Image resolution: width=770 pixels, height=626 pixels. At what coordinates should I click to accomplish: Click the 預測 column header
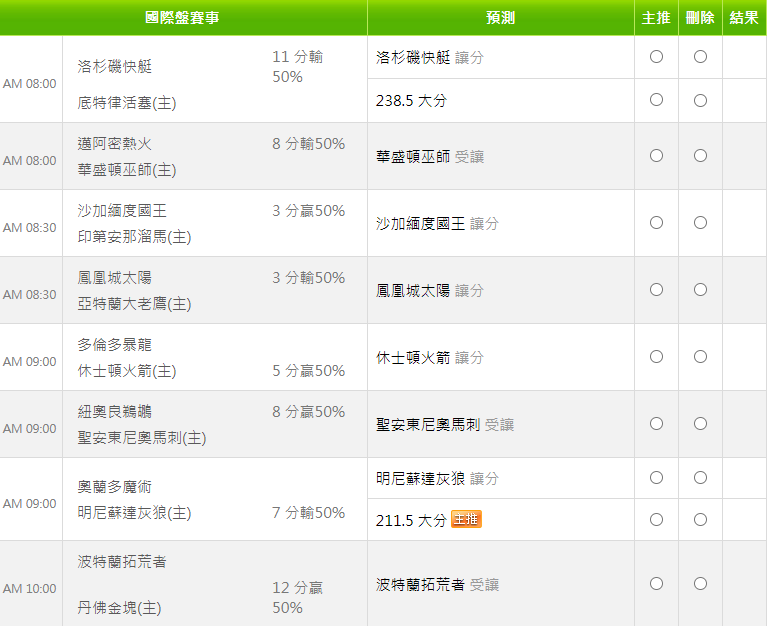[500, 18]
